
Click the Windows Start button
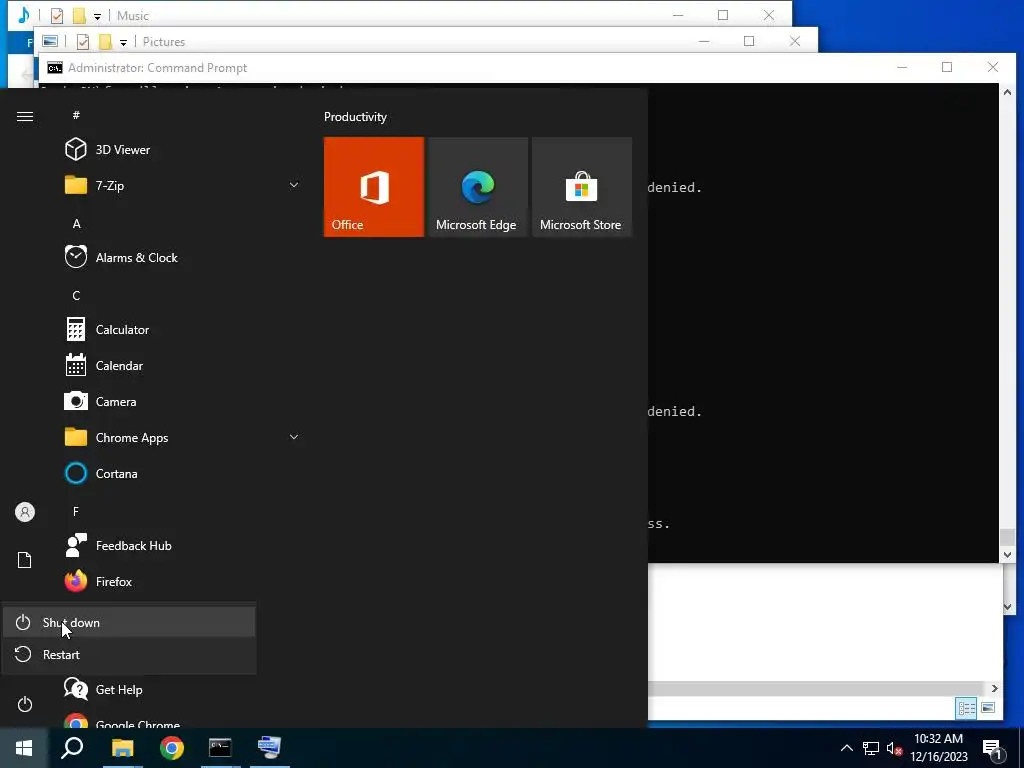[x=24, y=748]
